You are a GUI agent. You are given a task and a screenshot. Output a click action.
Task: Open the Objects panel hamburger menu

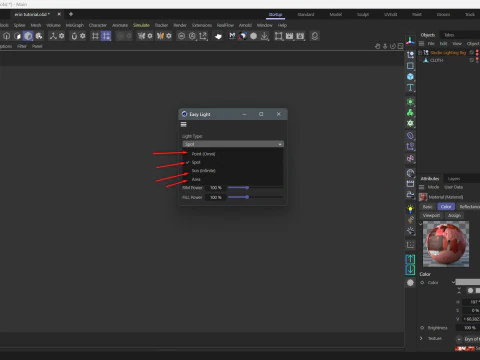[x=422, y=44]
